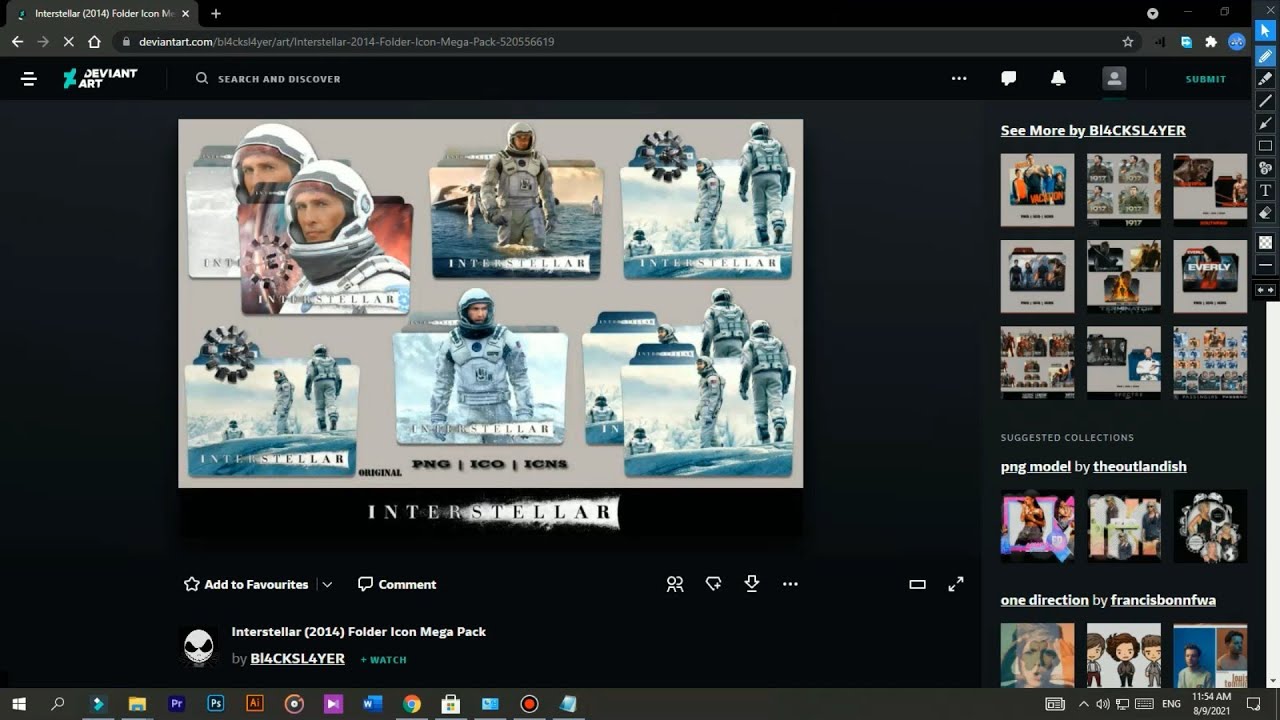Screen dimensions: 1280x720
Task: Bookmark this page with the star
Action: coord(1128,42)
